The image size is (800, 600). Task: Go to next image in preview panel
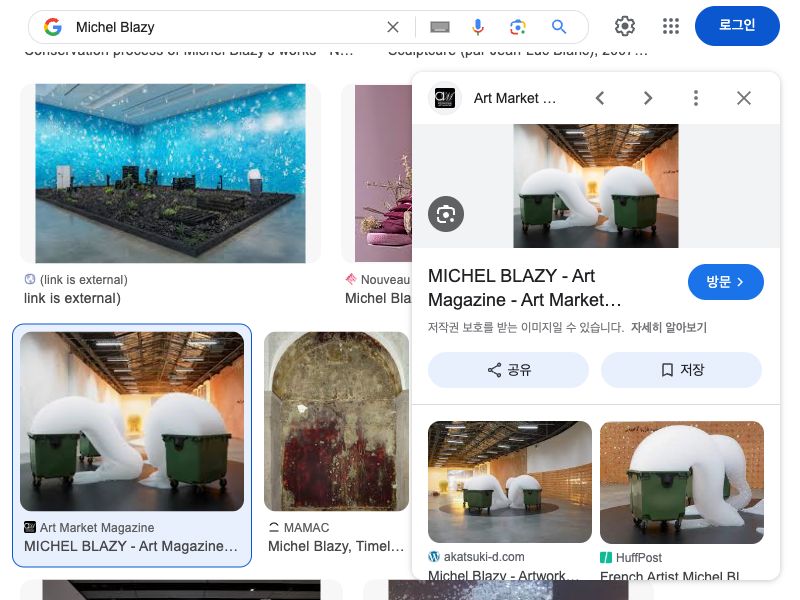[647, 98]
